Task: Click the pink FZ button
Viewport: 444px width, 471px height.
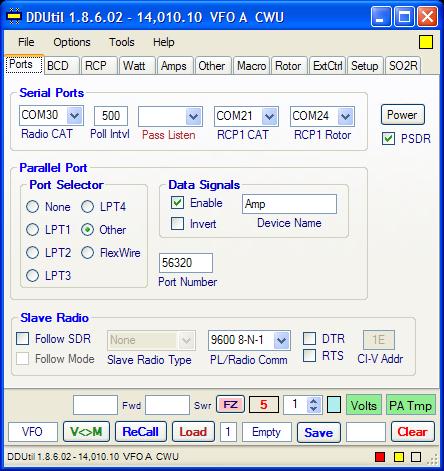Action: 230,405
